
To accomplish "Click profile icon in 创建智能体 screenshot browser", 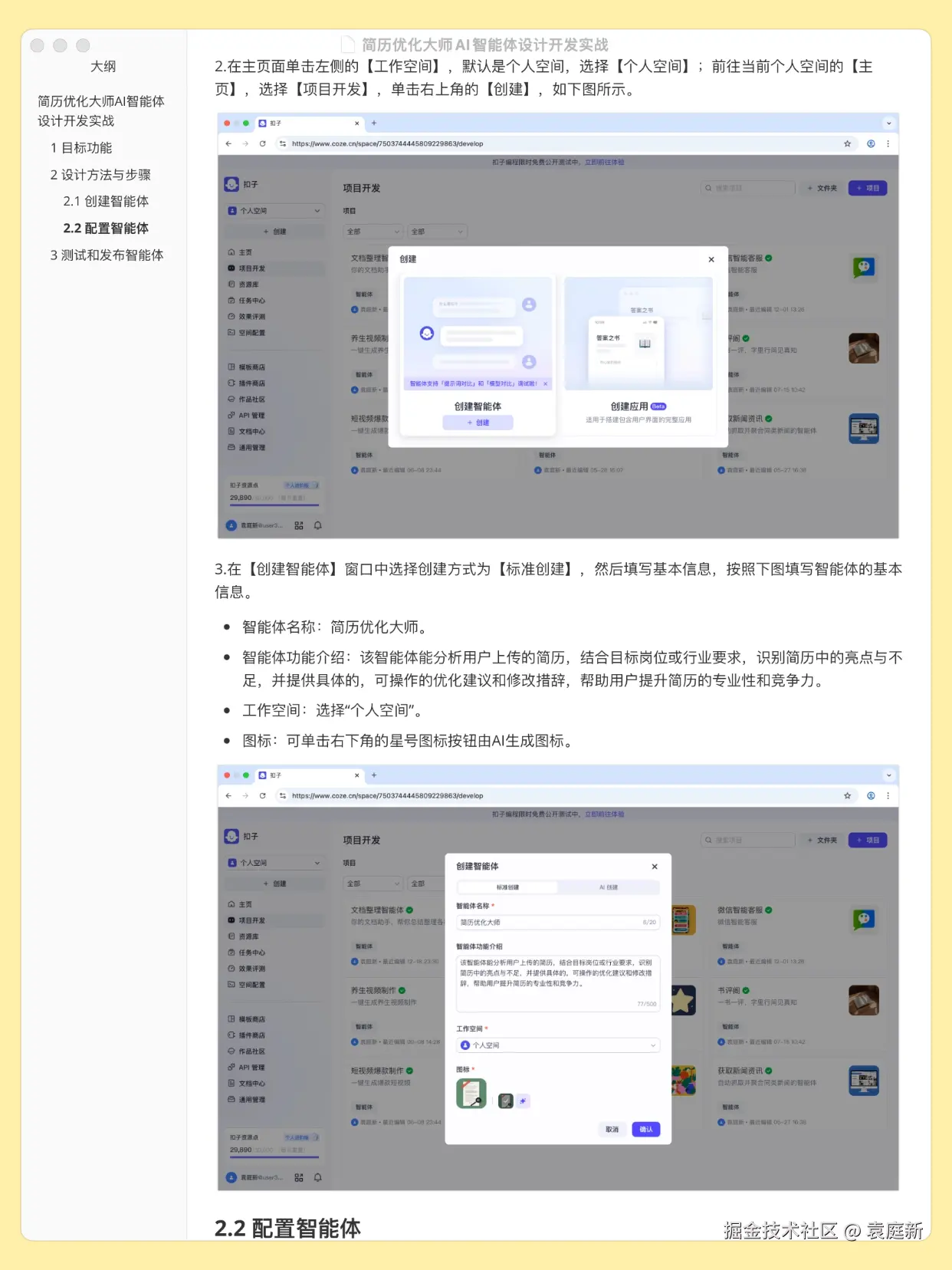I will pyautogui.click(x=871, y=795).
